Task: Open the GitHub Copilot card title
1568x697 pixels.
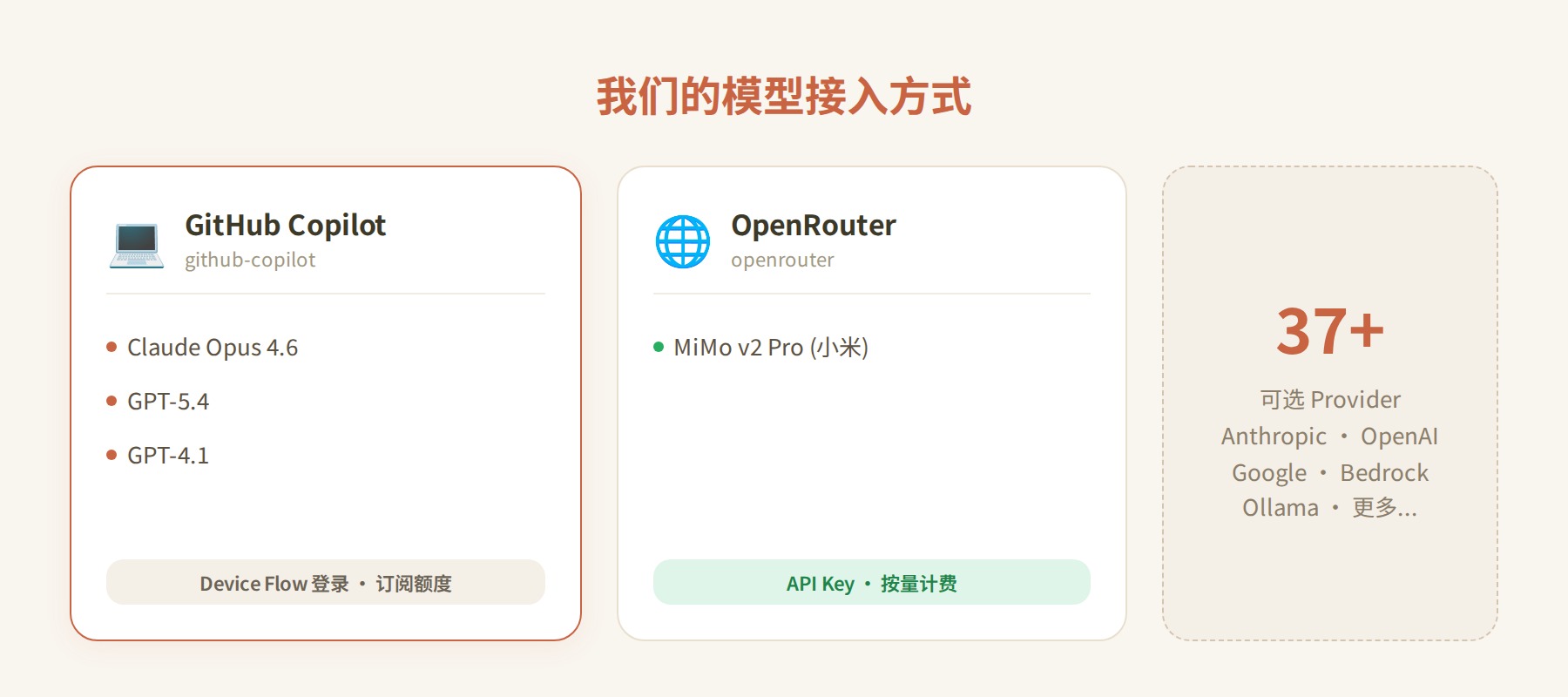Action: tap(286, 226)
